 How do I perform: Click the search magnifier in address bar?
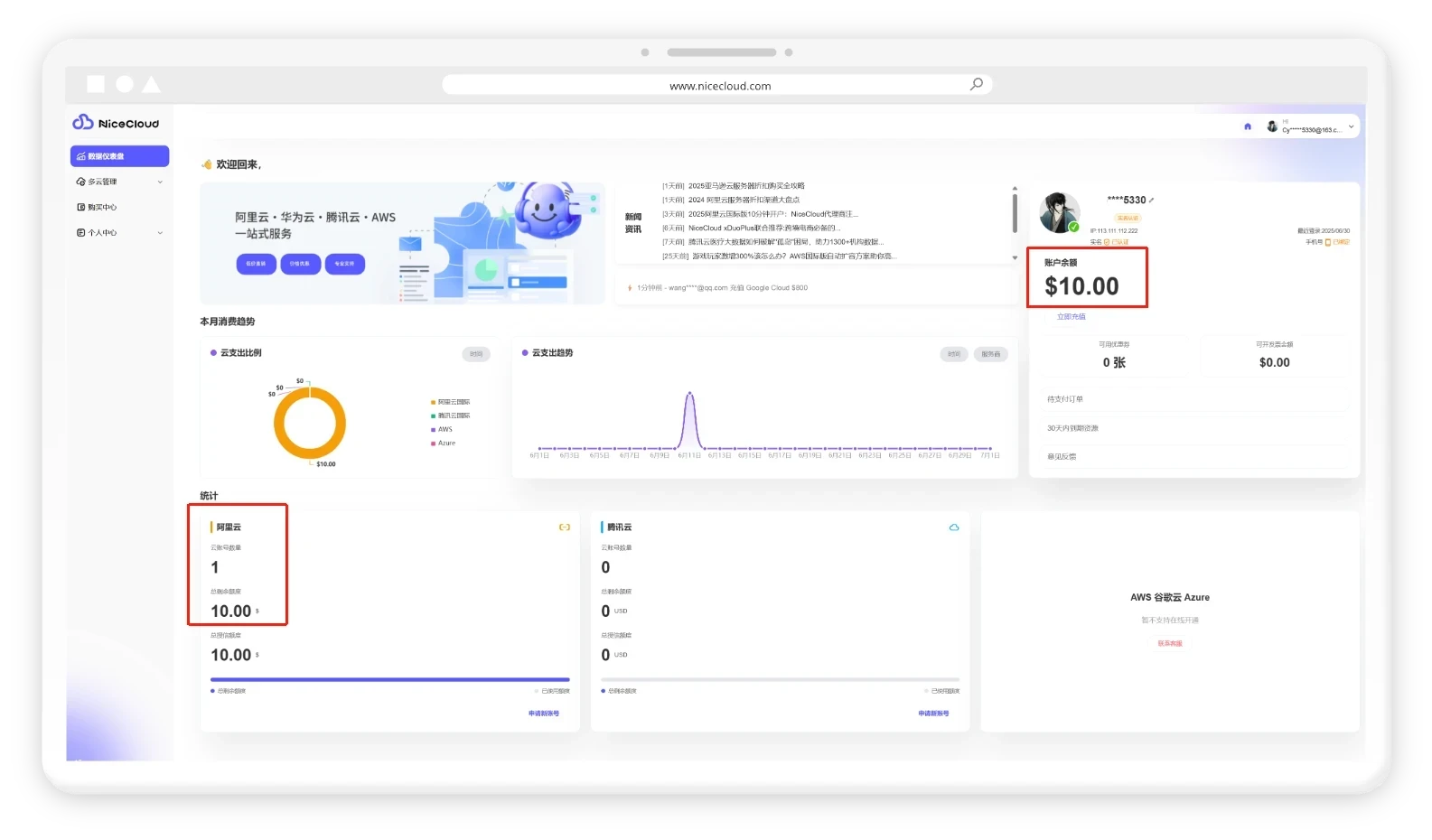pyautogui.click(x=977, y=84)
